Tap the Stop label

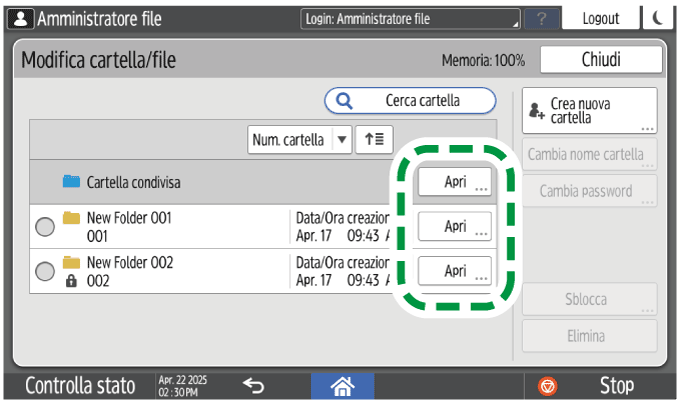617,385
